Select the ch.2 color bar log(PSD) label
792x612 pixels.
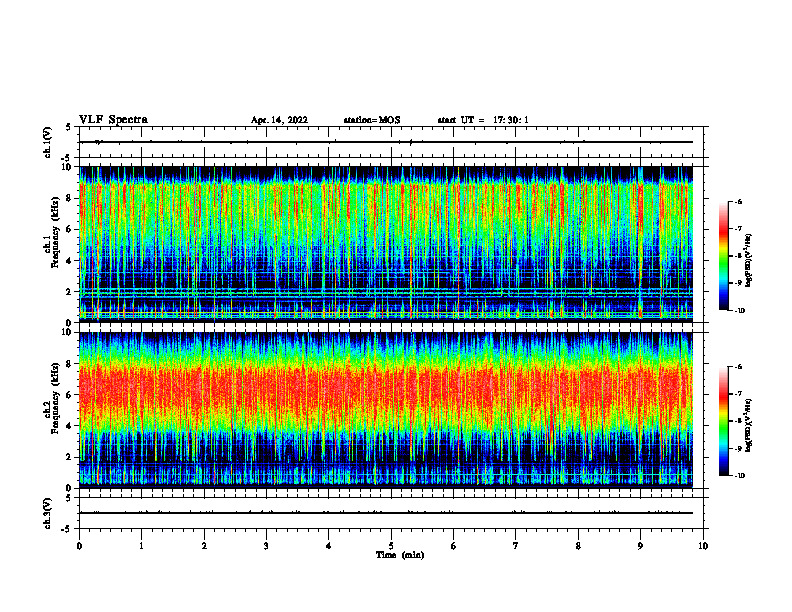click(x=749, y=425)
